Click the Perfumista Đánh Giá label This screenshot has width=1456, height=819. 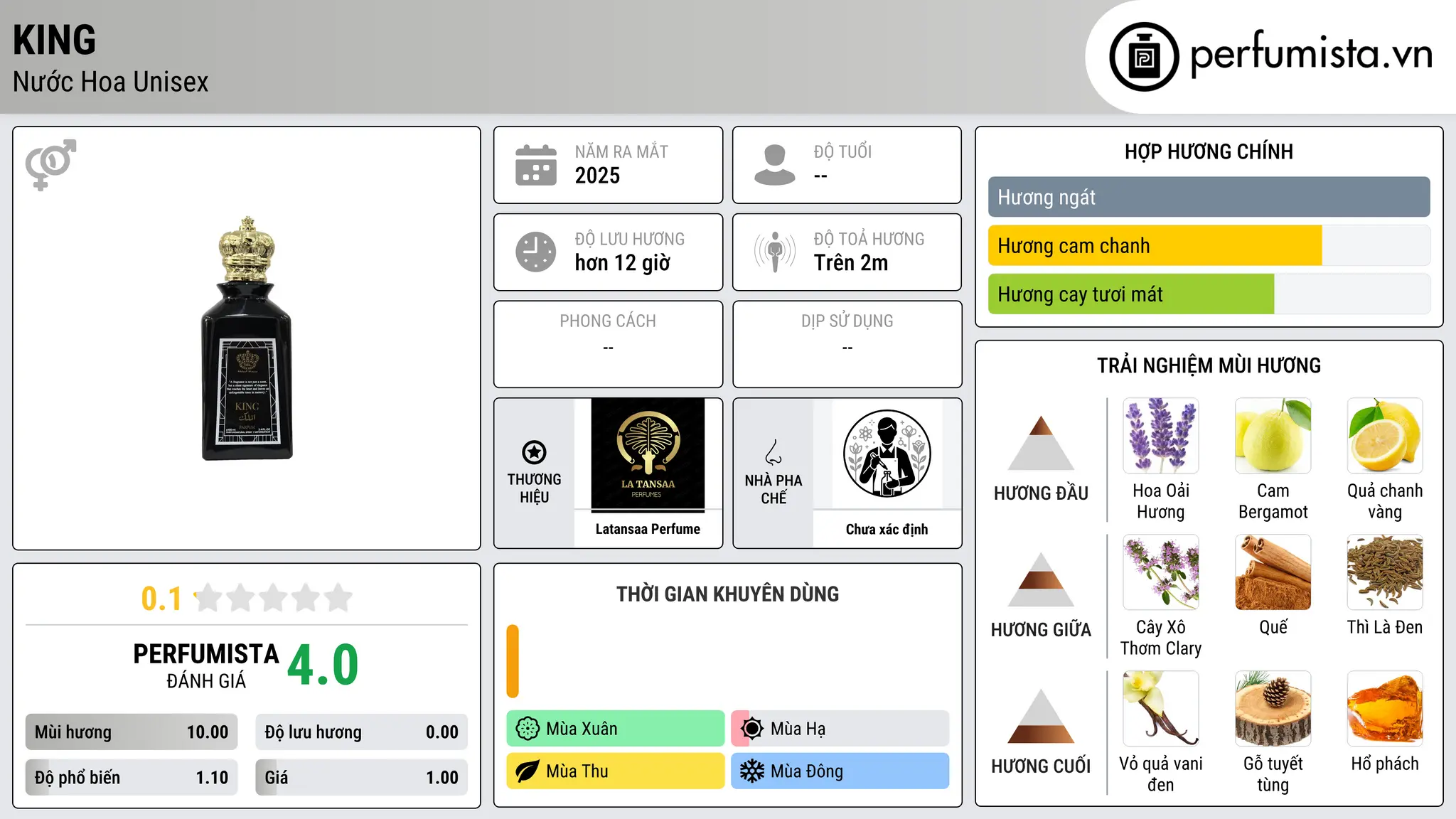coord(206,665)
